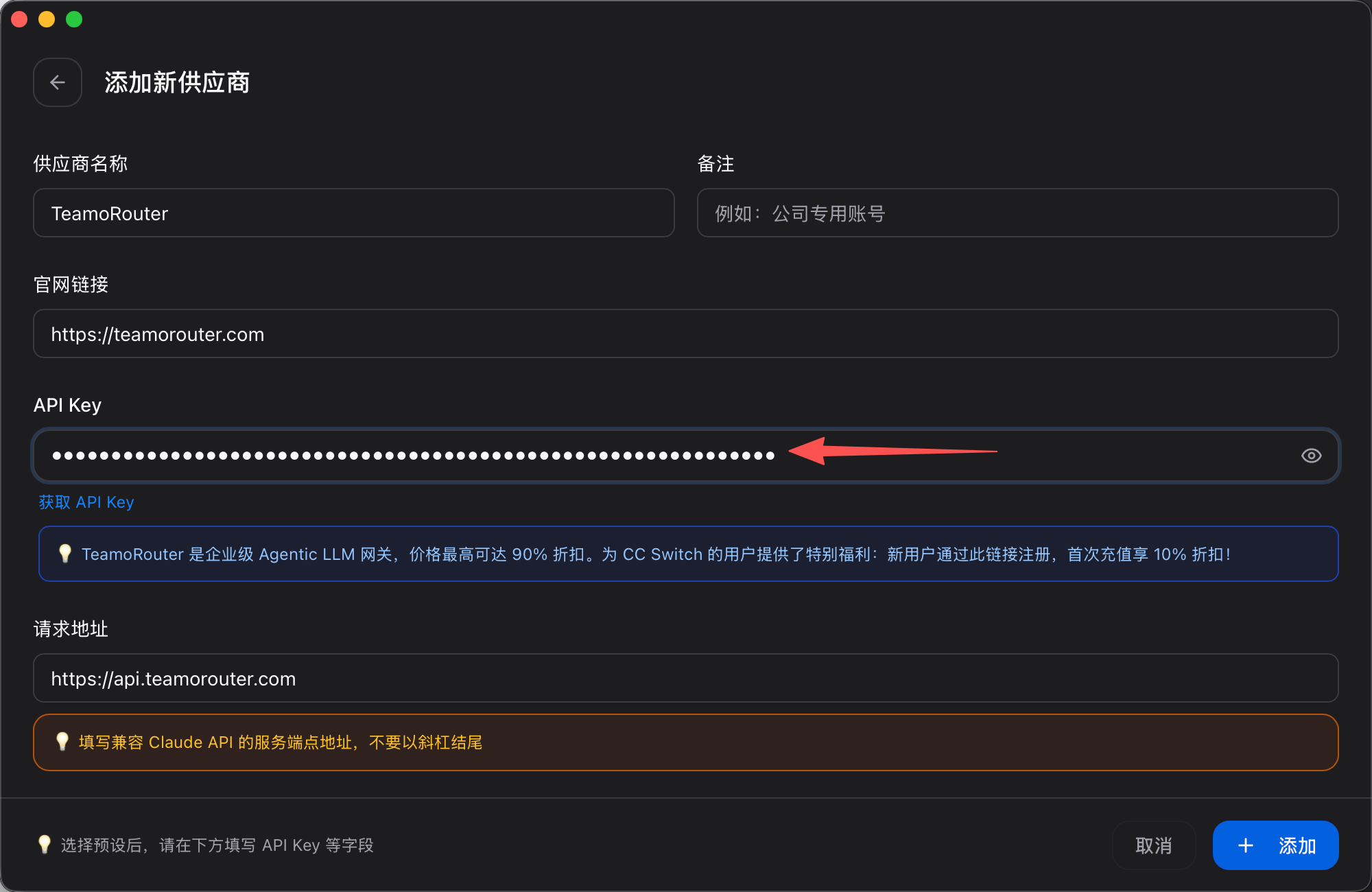Click the lightbulb icon in bottom tip
The width and height of the screenshot is (1372, 892).
(45, 845)
